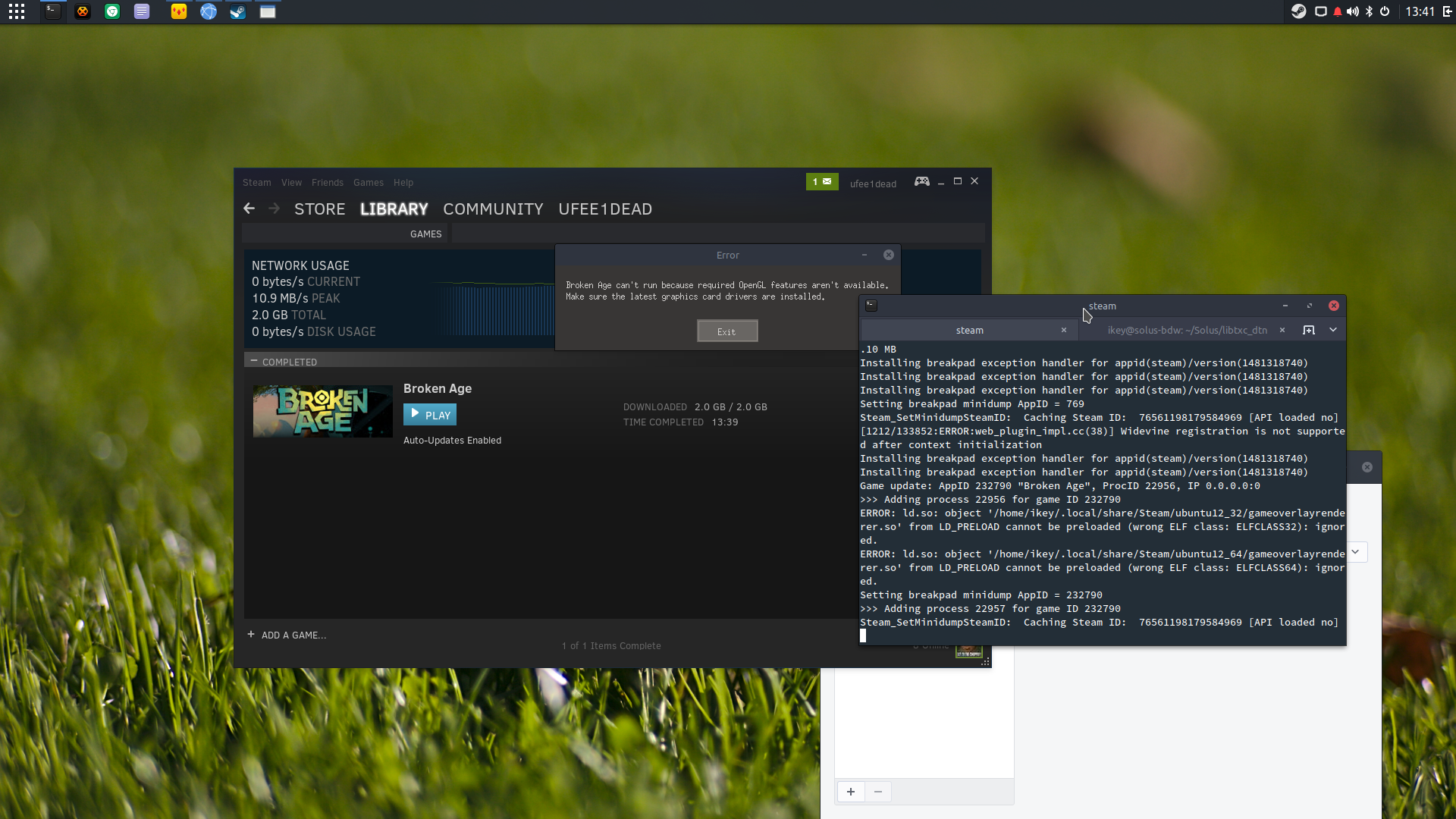The height and width of the screenshot is (819, 1456).
Task: Open the yellow card game panel icon
Action: pos(179,11)
